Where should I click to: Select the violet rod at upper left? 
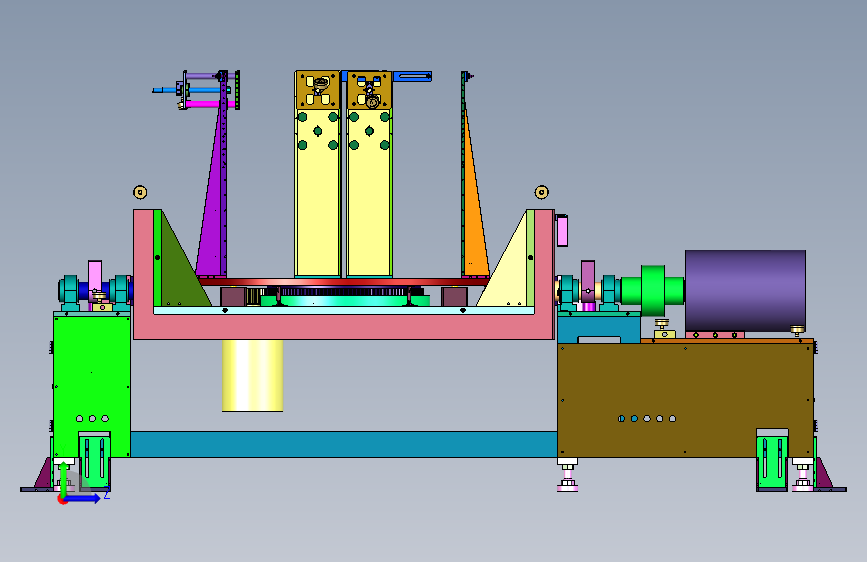pyautogui.click(x=201, y=76)
